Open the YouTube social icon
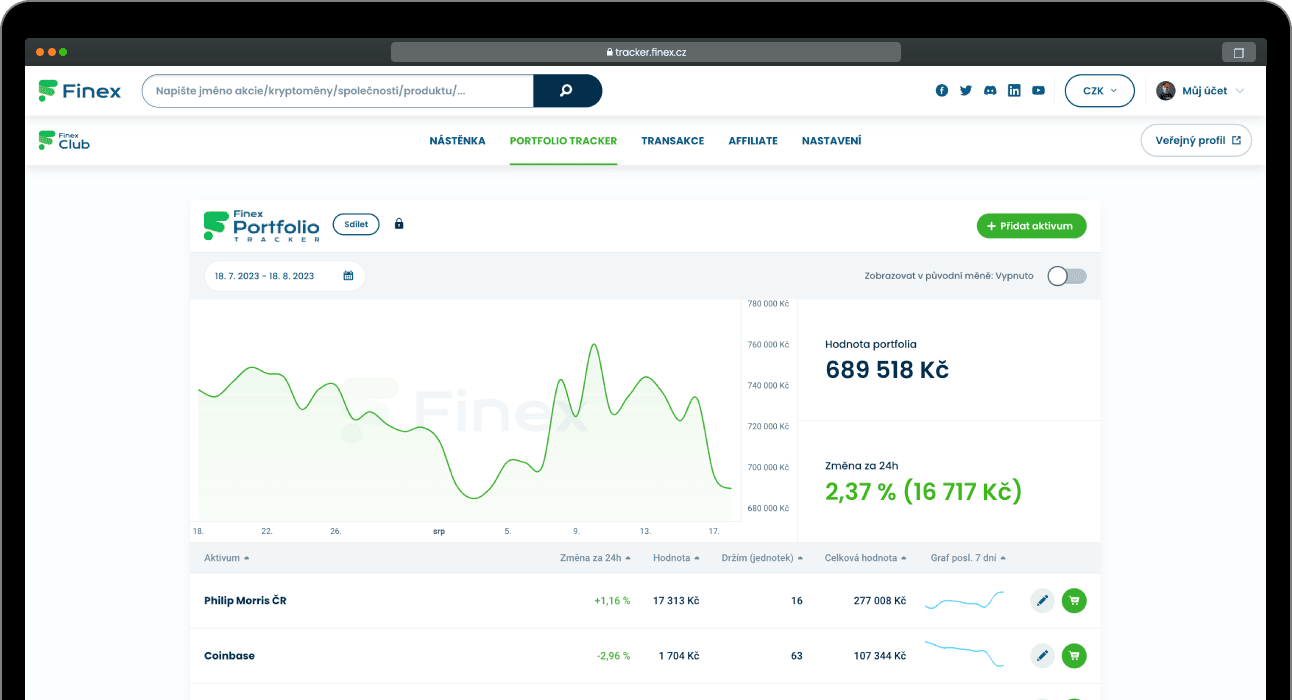 point(1038,91)
